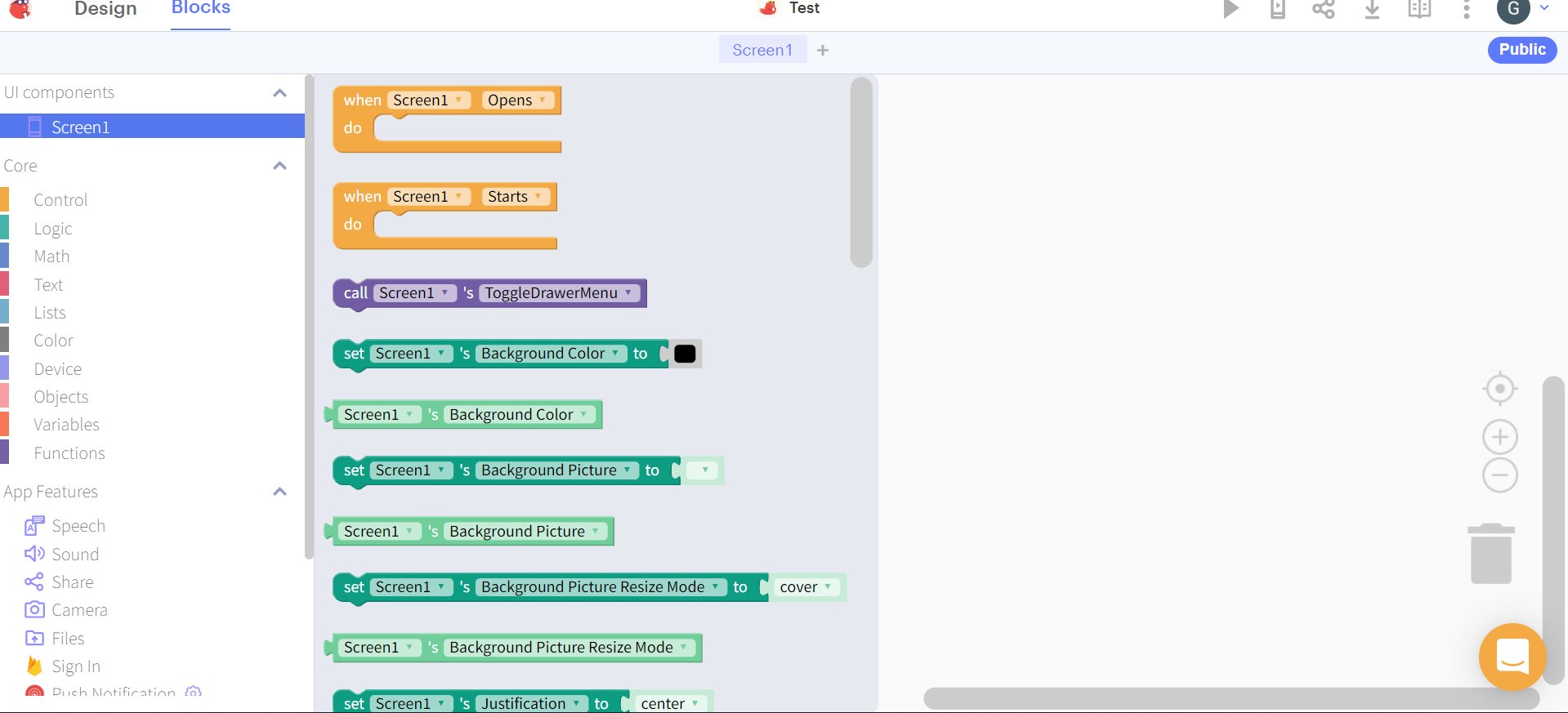Zoom out the blocks workspace
Image resolution: width=1568 pixels, height=713 pixels.
(x=1500, y=475)
